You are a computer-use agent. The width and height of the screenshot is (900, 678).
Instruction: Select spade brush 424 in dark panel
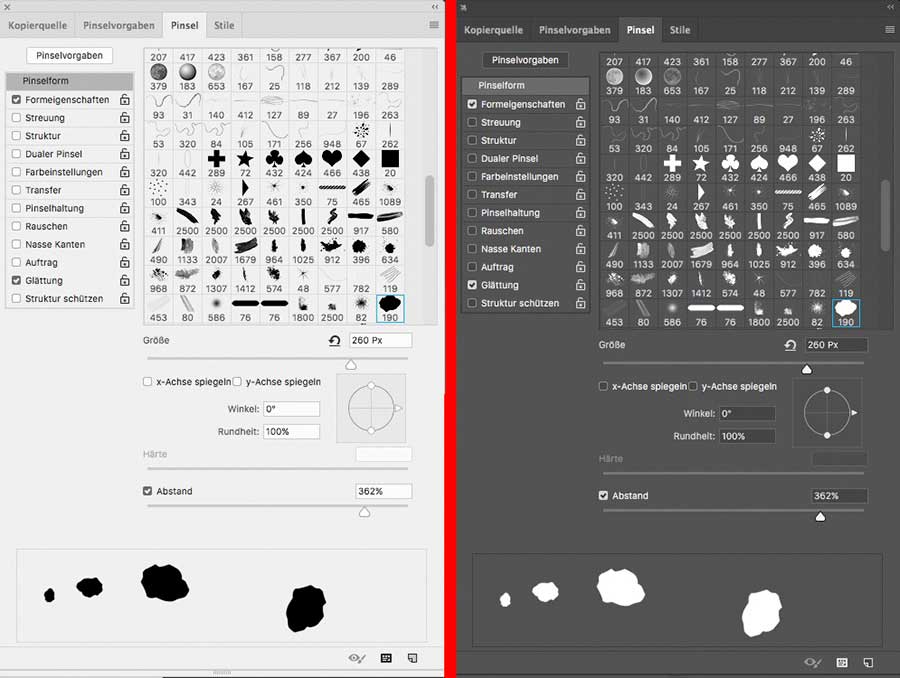point(759,168)
